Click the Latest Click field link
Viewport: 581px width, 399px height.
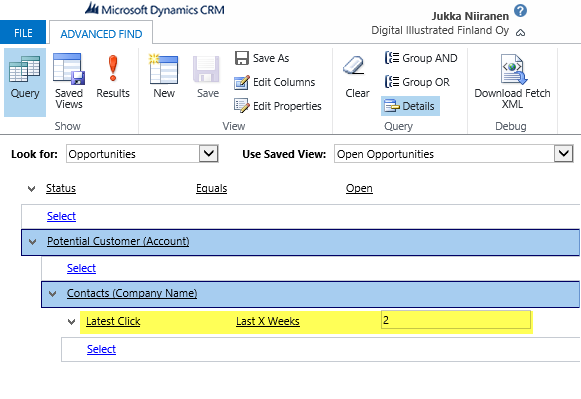click(113, 321)
